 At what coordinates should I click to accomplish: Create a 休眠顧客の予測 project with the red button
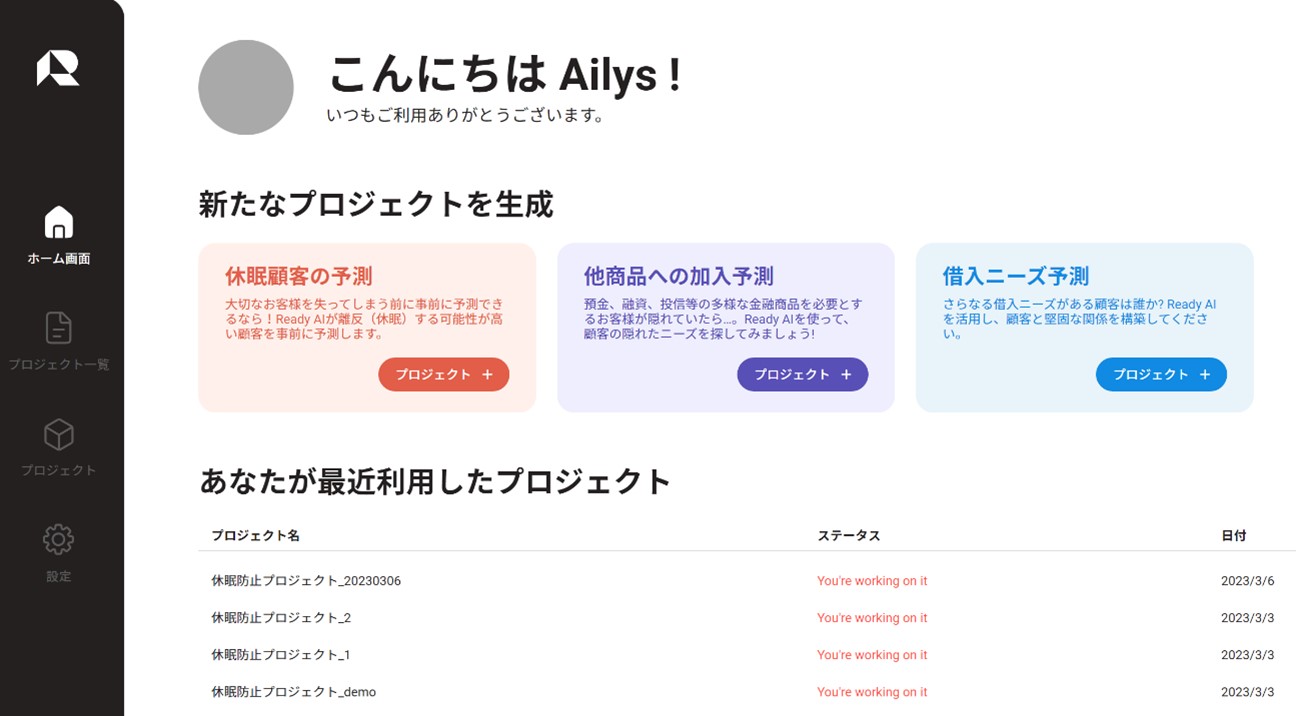coord(443,374)
